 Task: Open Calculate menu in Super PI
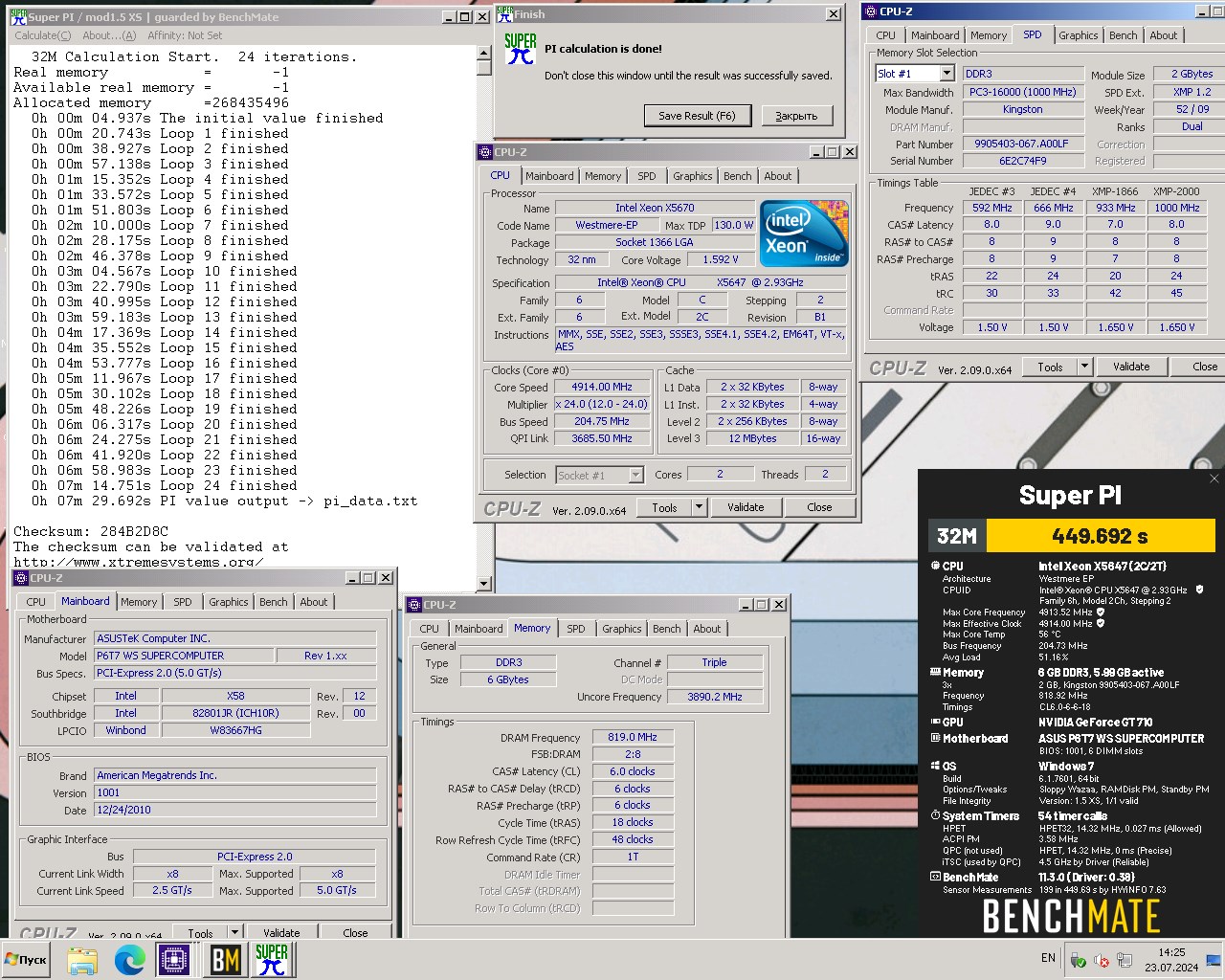(43, 35)
